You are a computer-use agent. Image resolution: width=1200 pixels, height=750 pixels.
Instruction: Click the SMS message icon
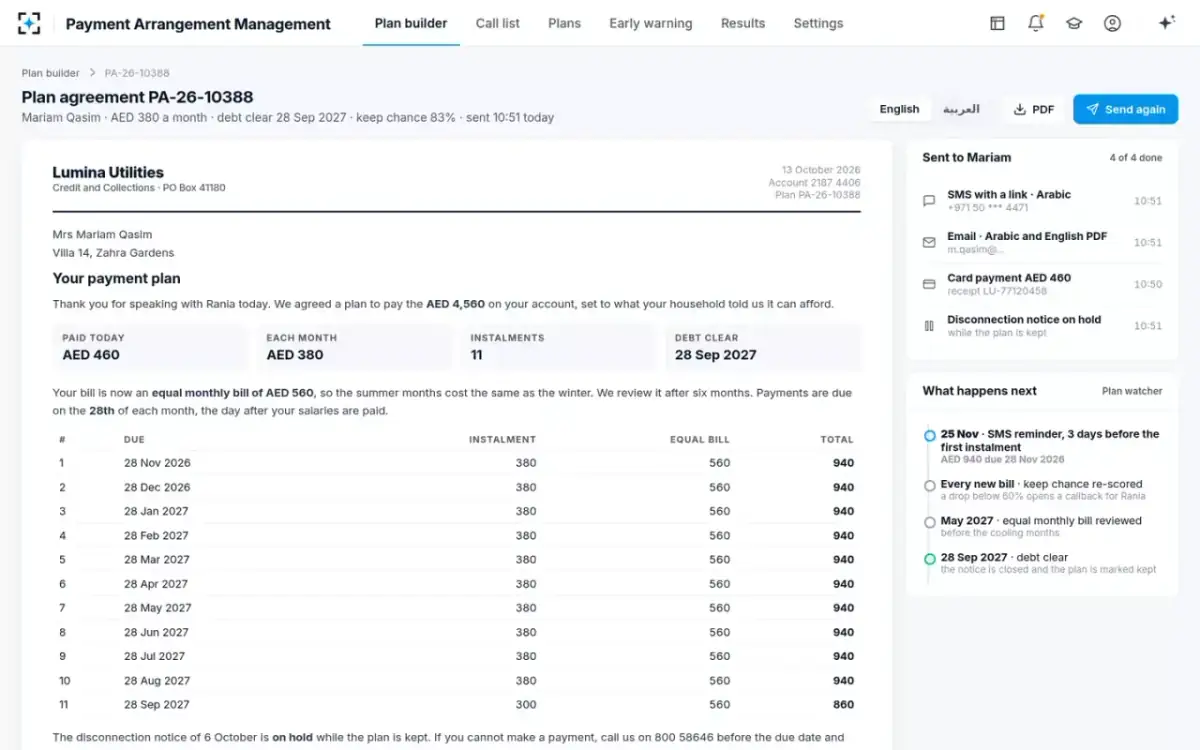pyautogui.click(x=929, y=201)
